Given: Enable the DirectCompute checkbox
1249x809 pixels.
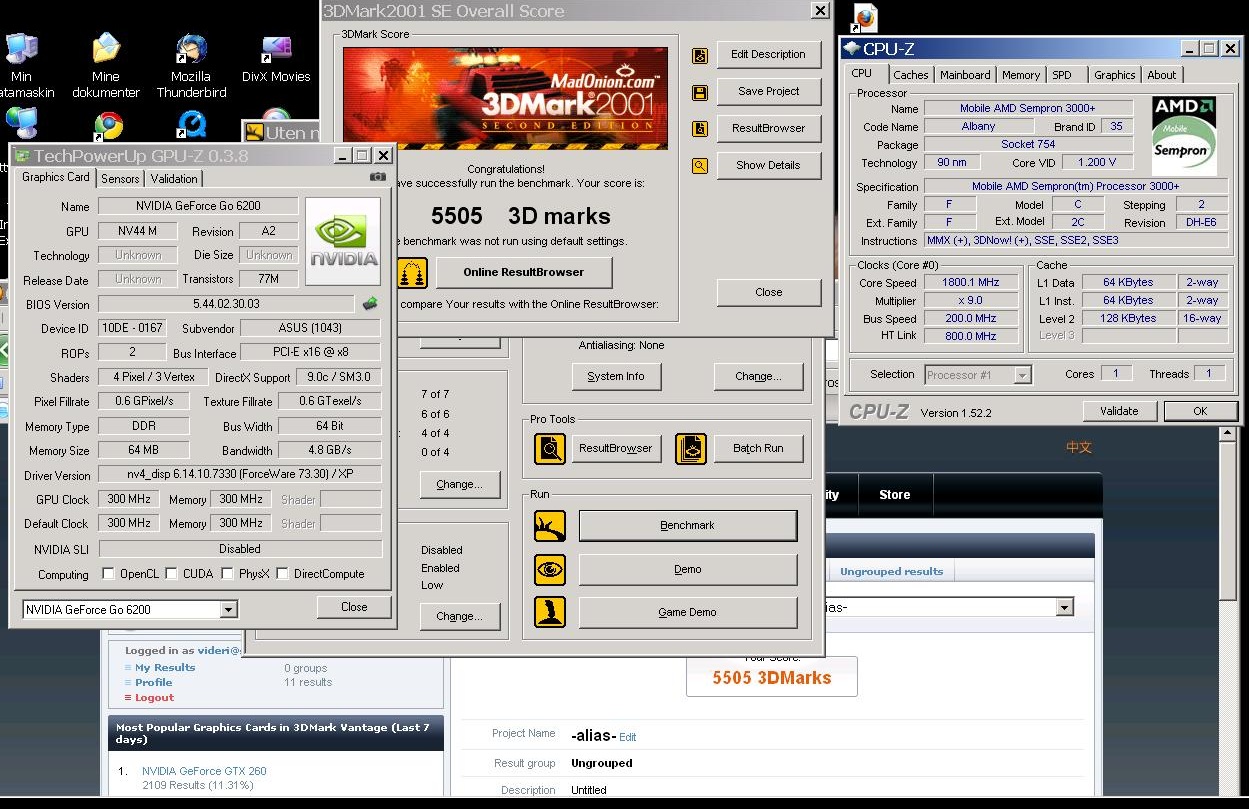Looking at the screenshot, I should click(x=283, y=574).
